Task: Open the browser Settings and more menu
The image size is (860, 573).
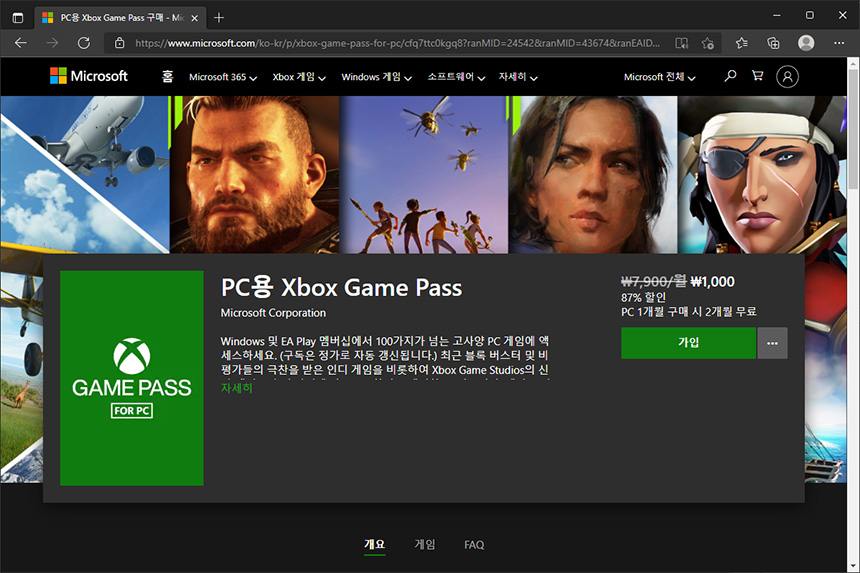Action: pos(839,43)
